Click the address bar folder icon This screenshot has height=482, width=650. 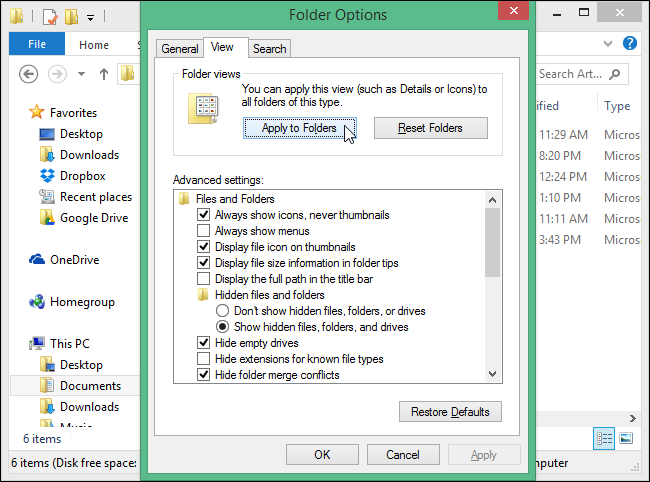click(x=128, y=74)
